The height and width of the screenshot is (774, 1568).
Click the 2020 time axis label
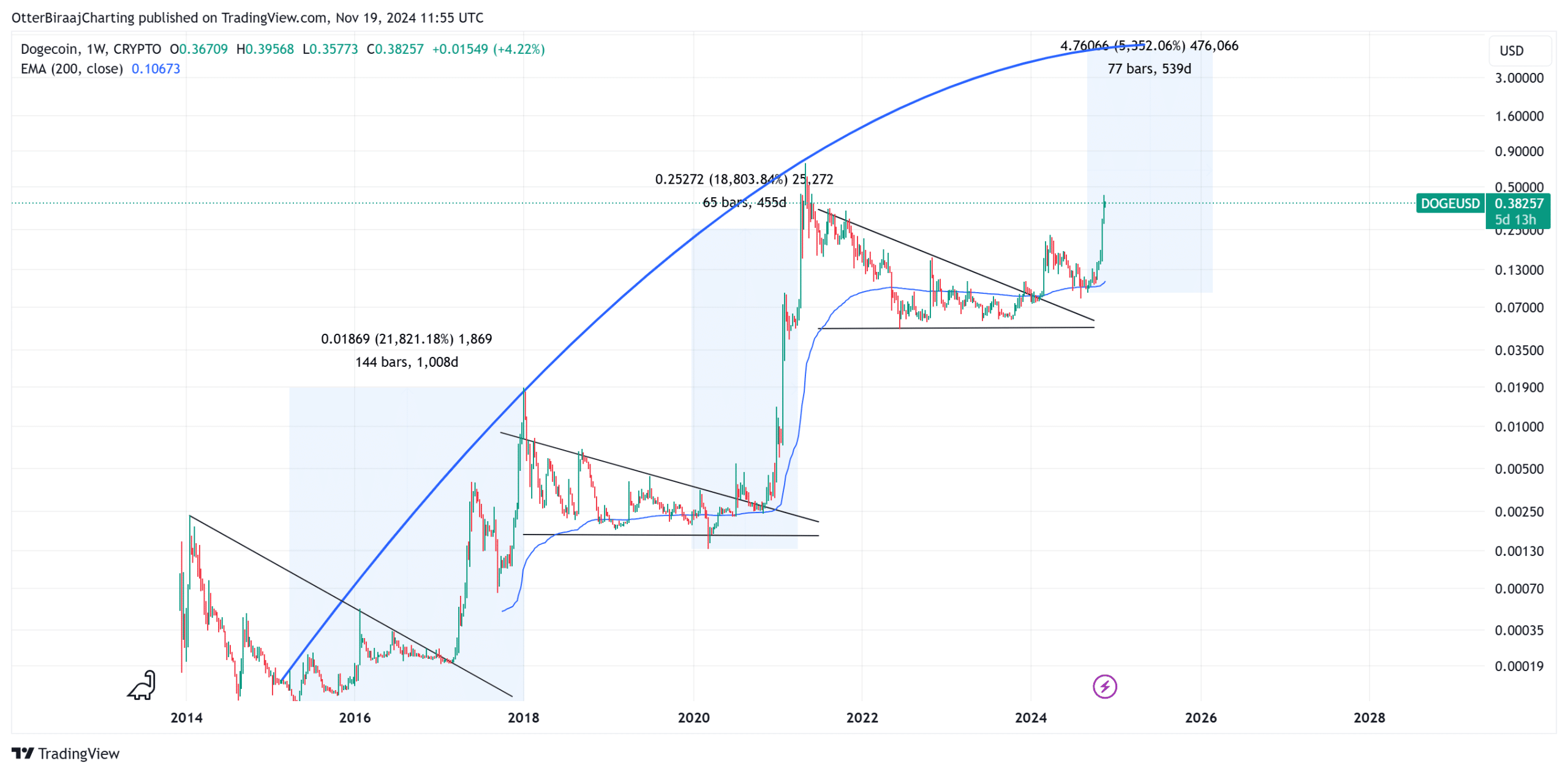click(x=693, y=717)
